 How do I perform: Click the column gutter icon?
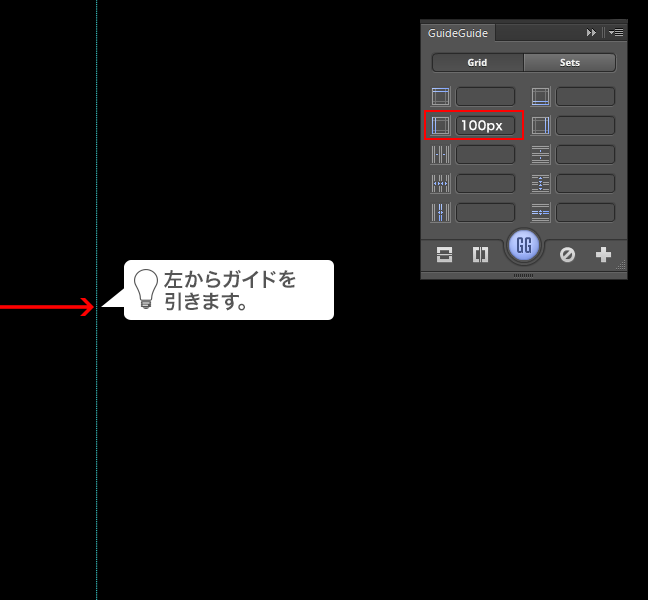point(441,212)
